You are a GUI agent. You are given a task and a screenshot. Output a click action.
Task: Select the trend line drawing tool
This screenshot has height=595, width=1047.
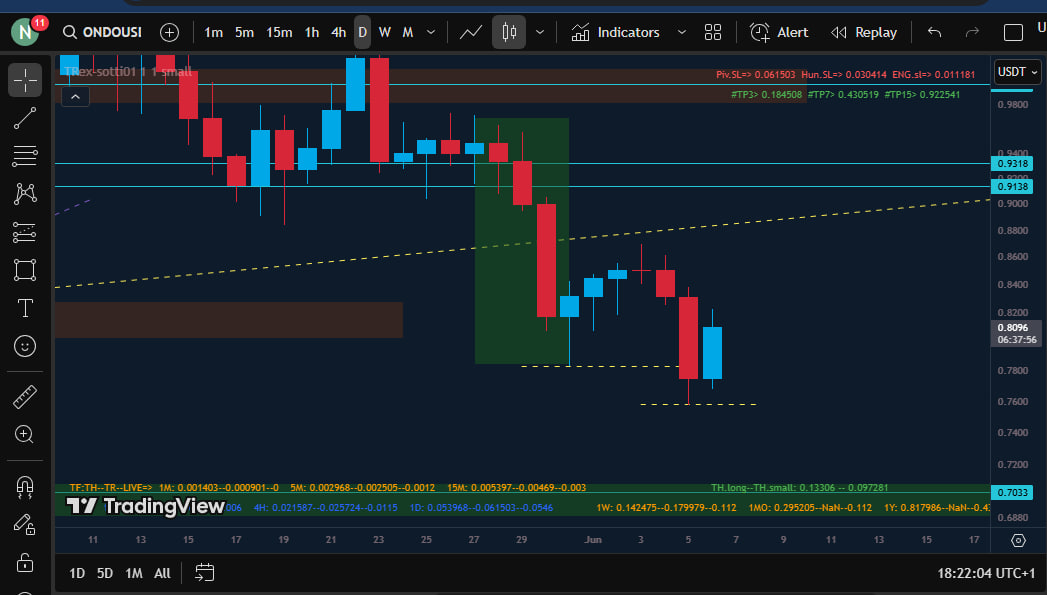[x=25, y=118]
